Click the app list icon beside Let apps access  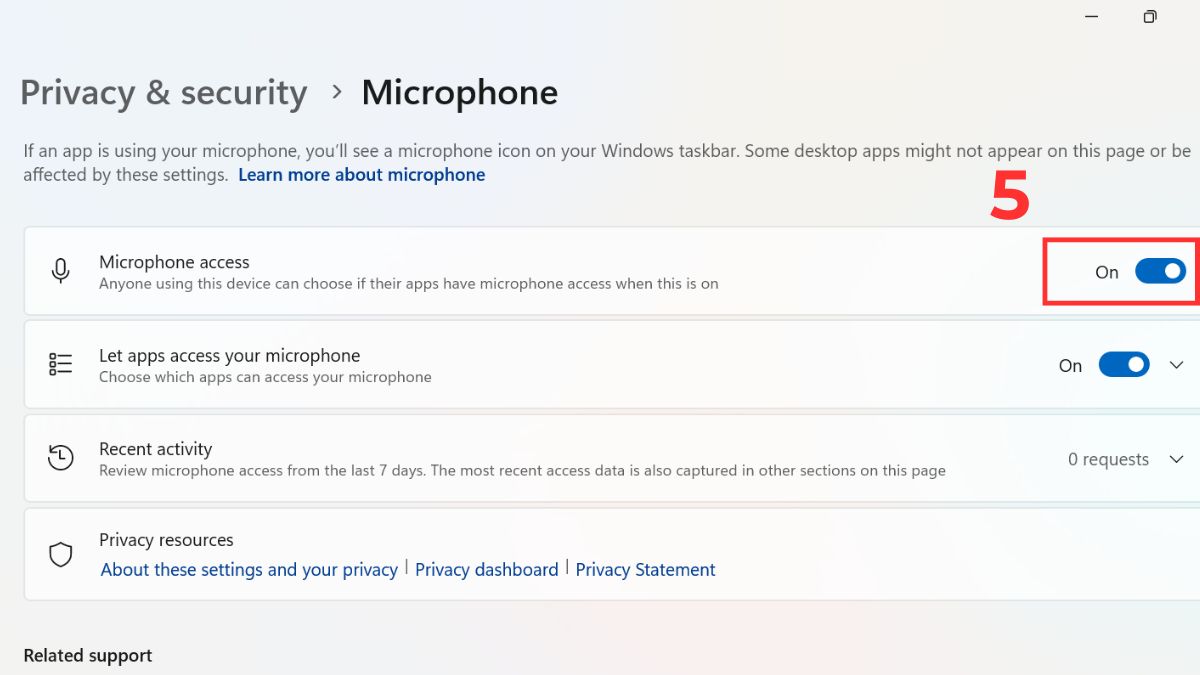click(x=60, y=364)
